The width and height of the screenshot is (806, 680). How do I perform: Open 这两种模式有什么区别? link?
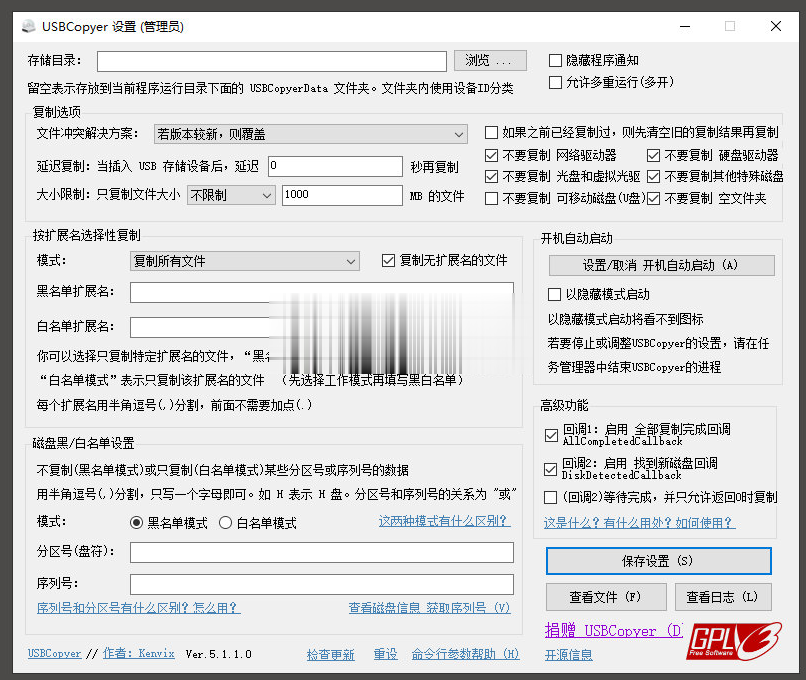click(445, 521)
